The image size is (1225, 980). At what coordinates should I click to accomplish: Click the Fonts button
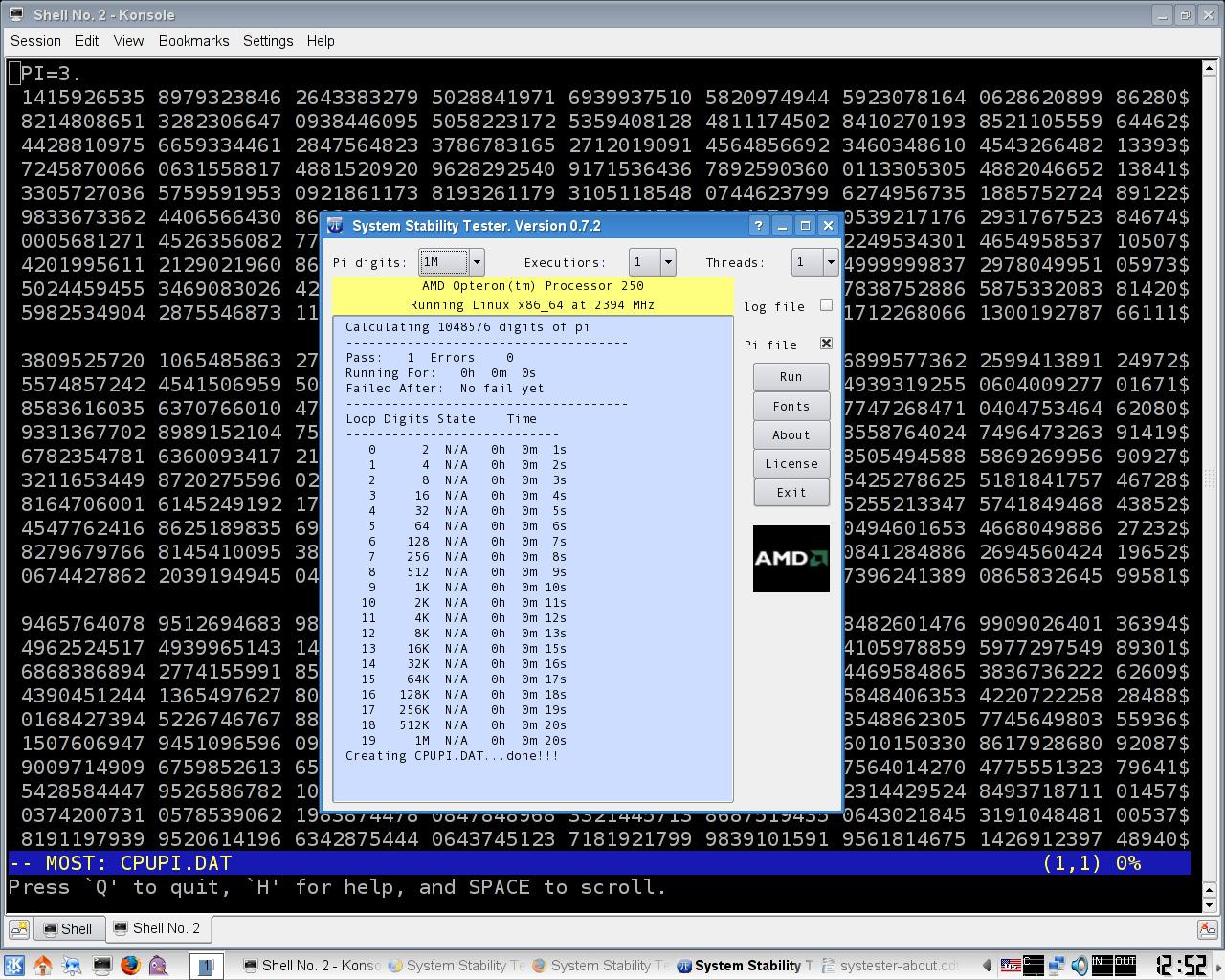(x=791, y=406)
